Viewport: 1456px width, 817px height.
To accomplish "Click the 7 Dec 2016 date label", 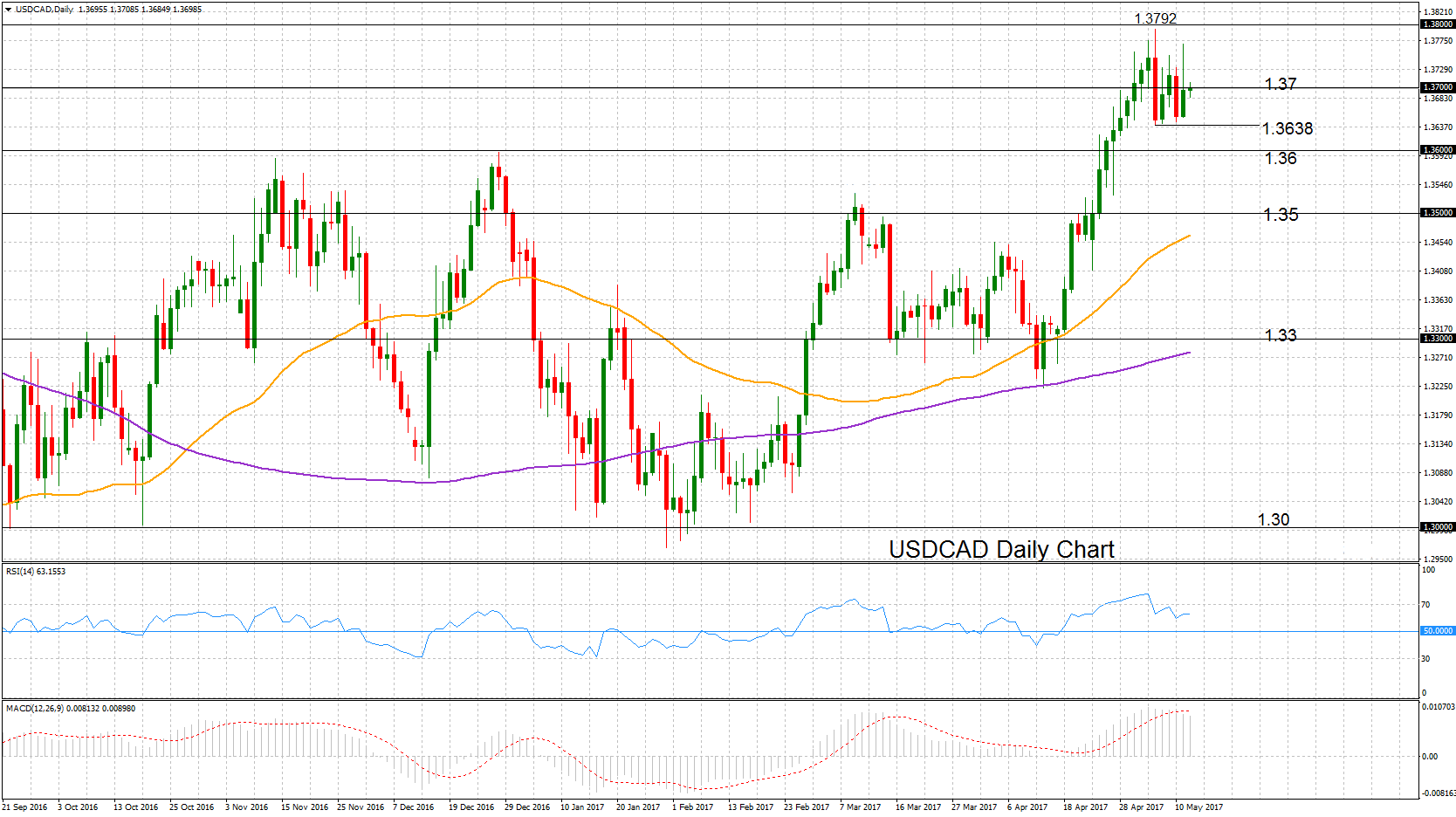I will point(413,807).
